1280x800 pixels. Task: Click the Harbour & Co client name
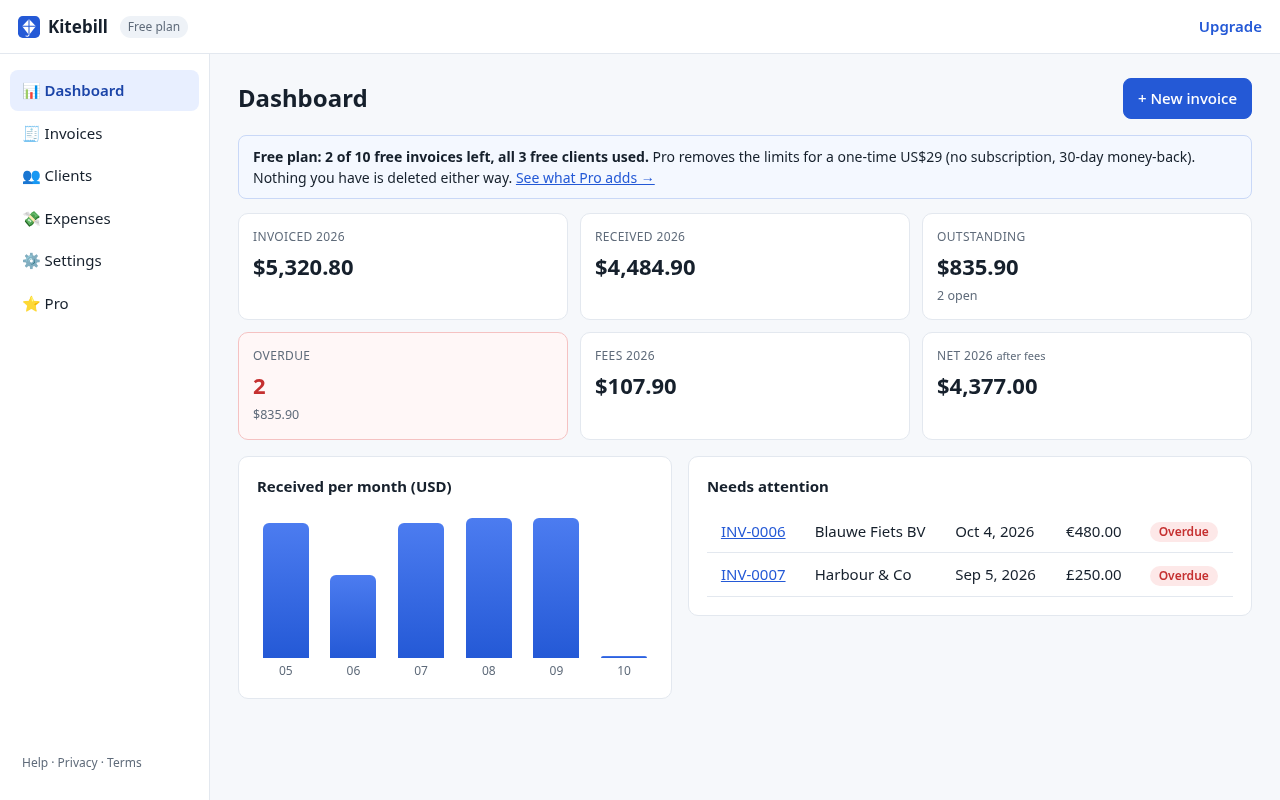coord(863,575)
